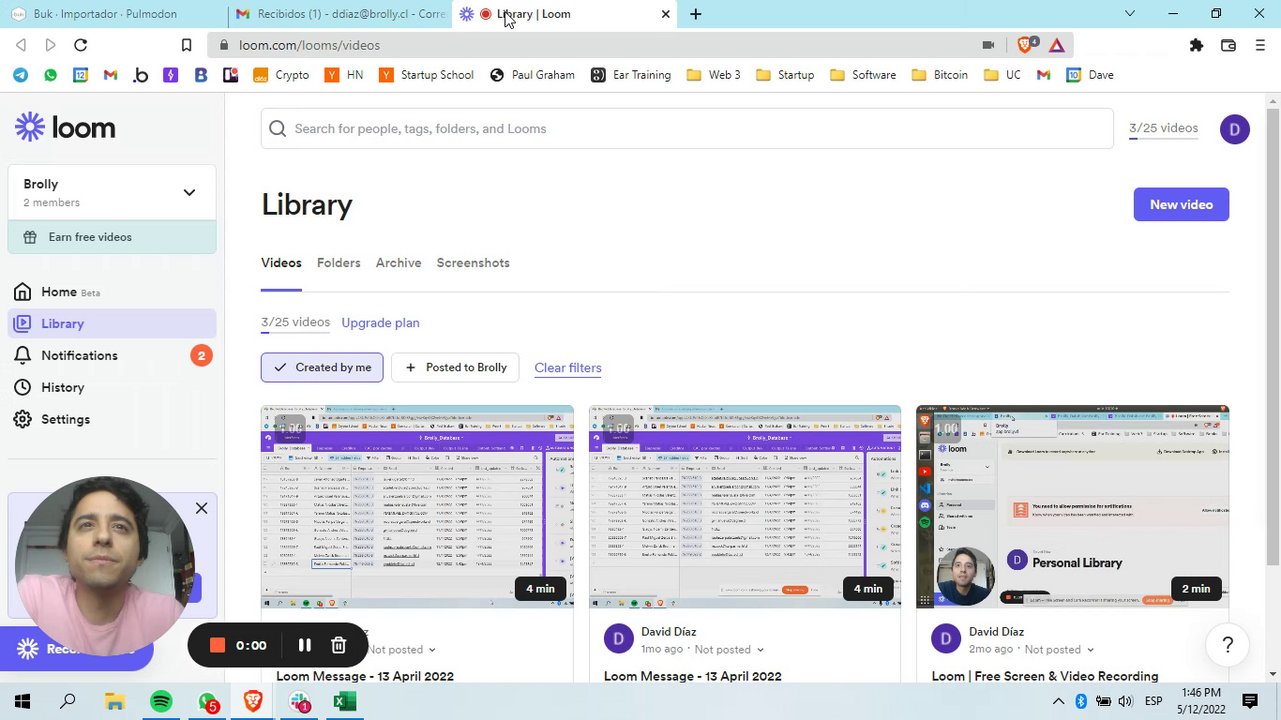Switch to the Screenshots tab

(x=473, y=263)
